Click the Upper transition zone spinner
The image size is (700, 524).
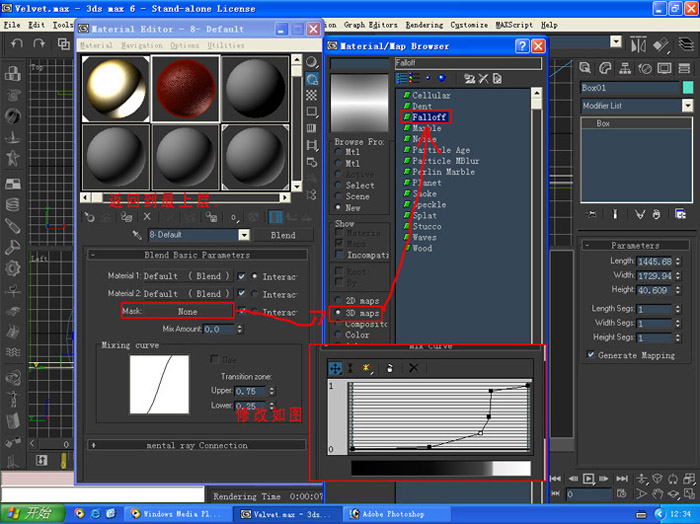pyautogui.click(x=271, y=391)
